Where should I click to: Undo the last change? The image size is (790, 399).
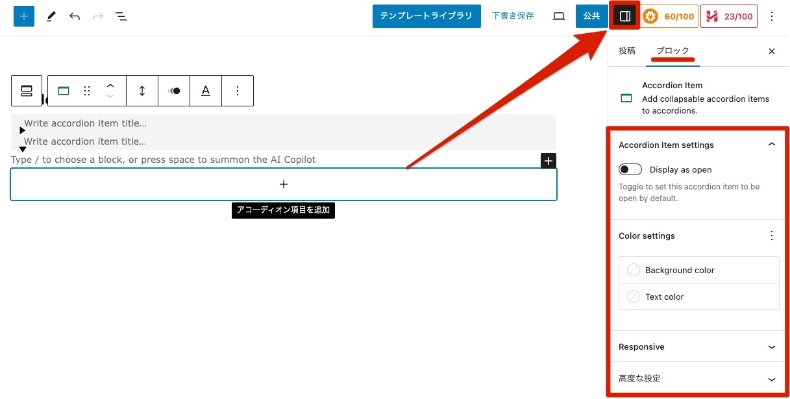point(75,16)
